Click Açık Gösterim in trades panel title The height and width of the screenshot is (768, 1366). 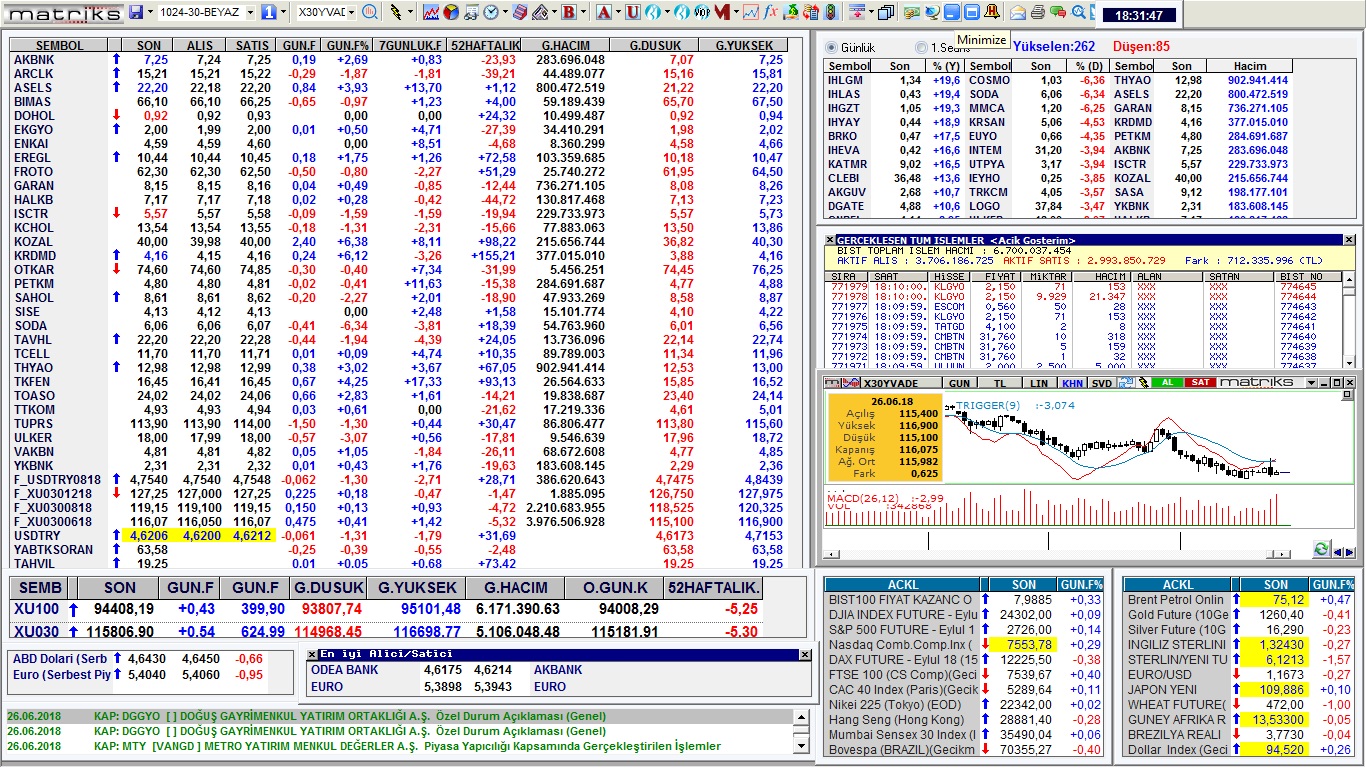tap(1032, 240)
